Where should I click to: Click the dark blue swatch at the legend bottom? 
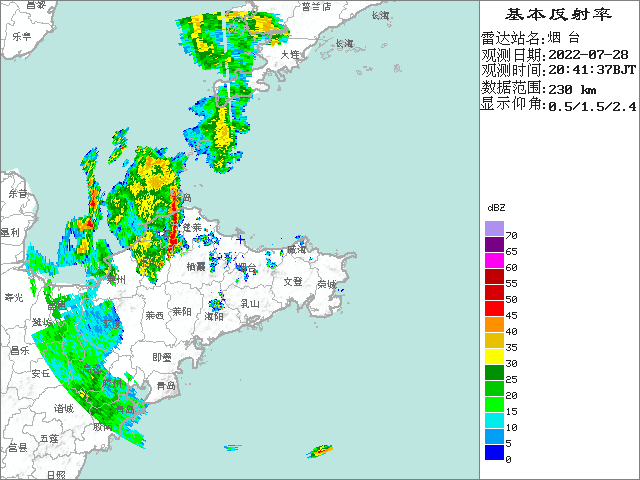[x=494, y=453]
